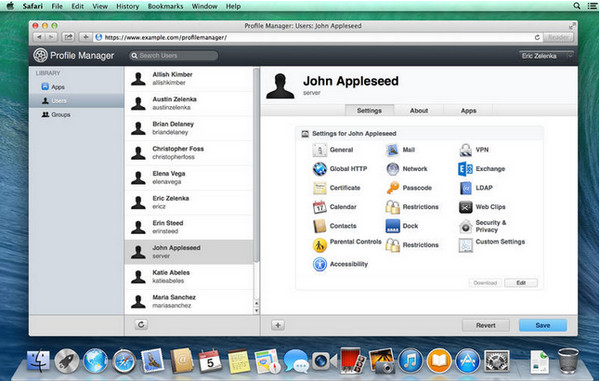This screenshot has width=600, height=381.
Task: Open App Store from the Dock
Action: click(x=468, y=361)
